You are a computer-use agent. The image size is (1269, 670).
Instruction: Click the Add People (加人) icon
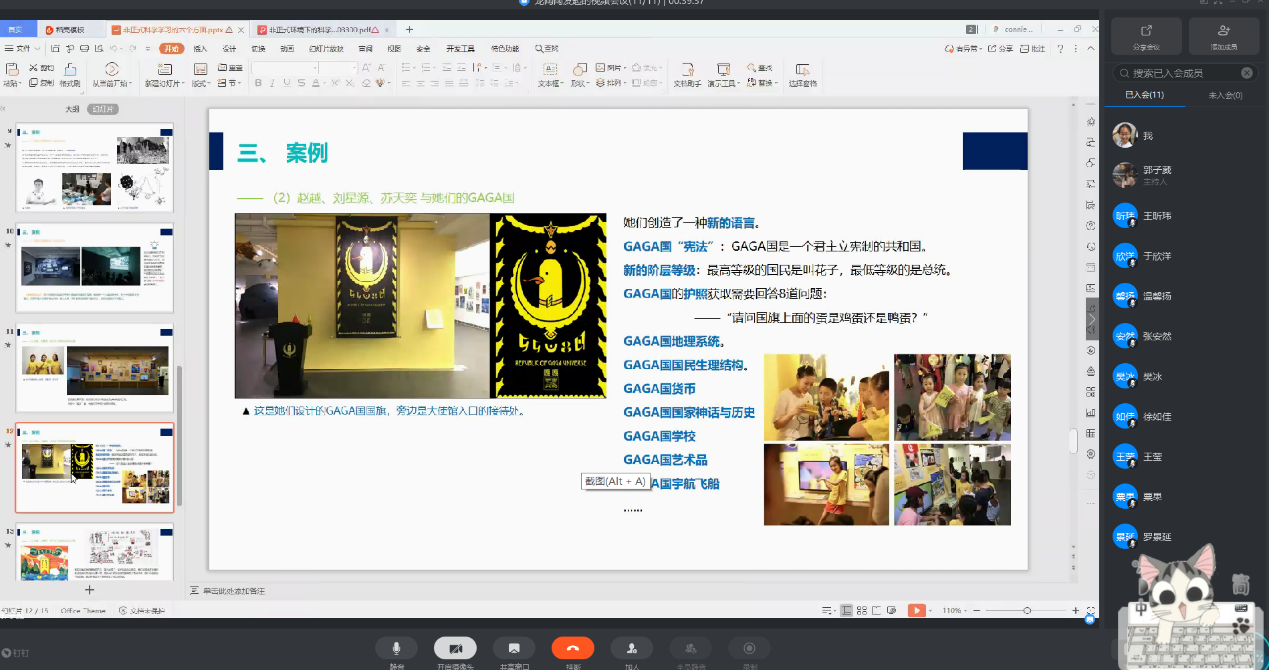point(631,648)
